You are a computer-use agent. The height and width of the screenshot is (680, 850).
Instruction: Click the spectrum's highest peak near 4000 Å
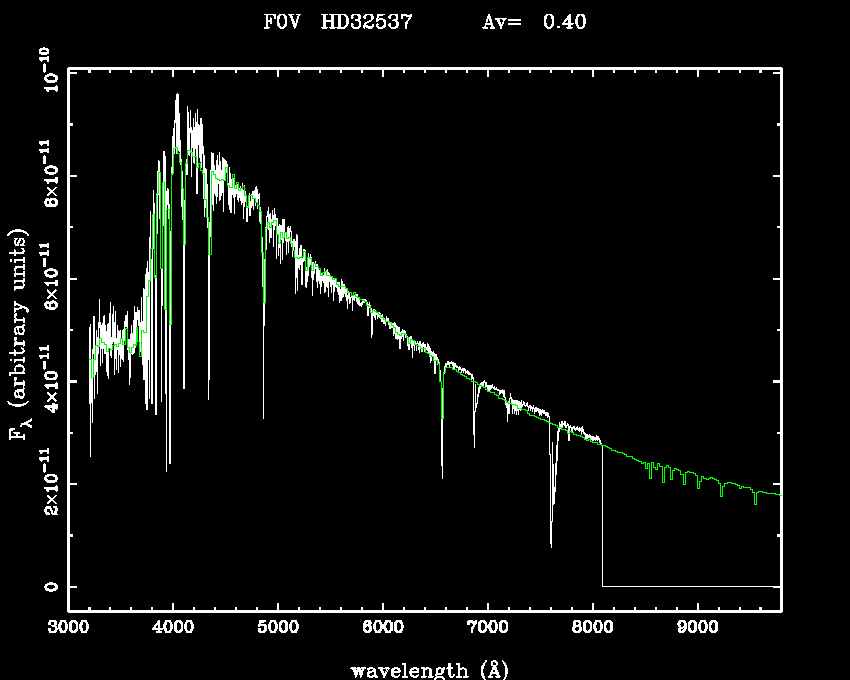click(177, 95)
